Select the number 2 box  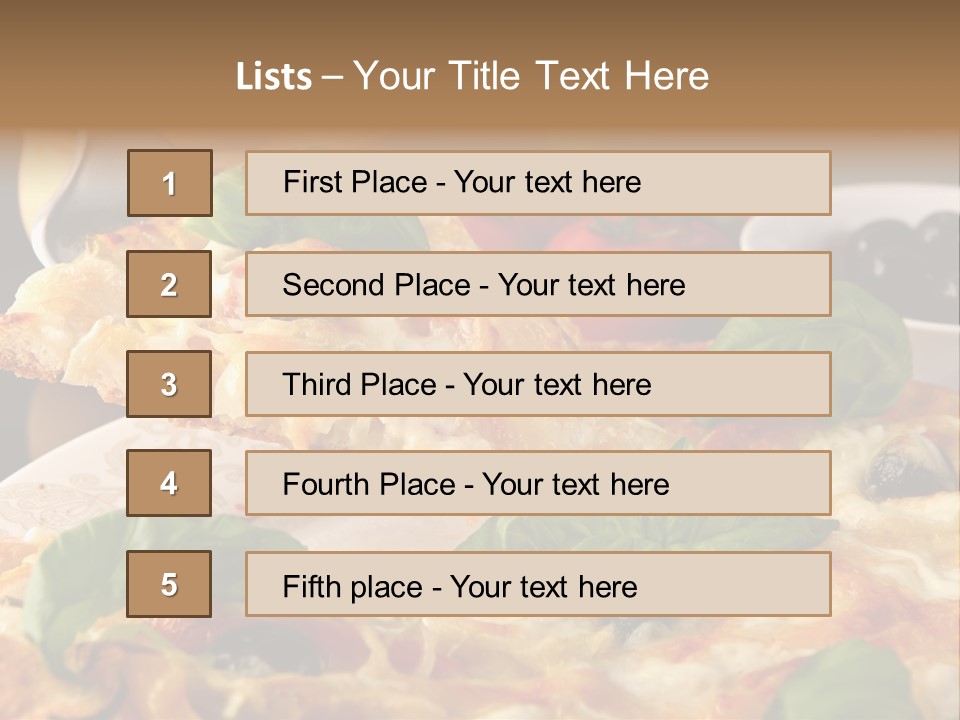tap(169, 284)
